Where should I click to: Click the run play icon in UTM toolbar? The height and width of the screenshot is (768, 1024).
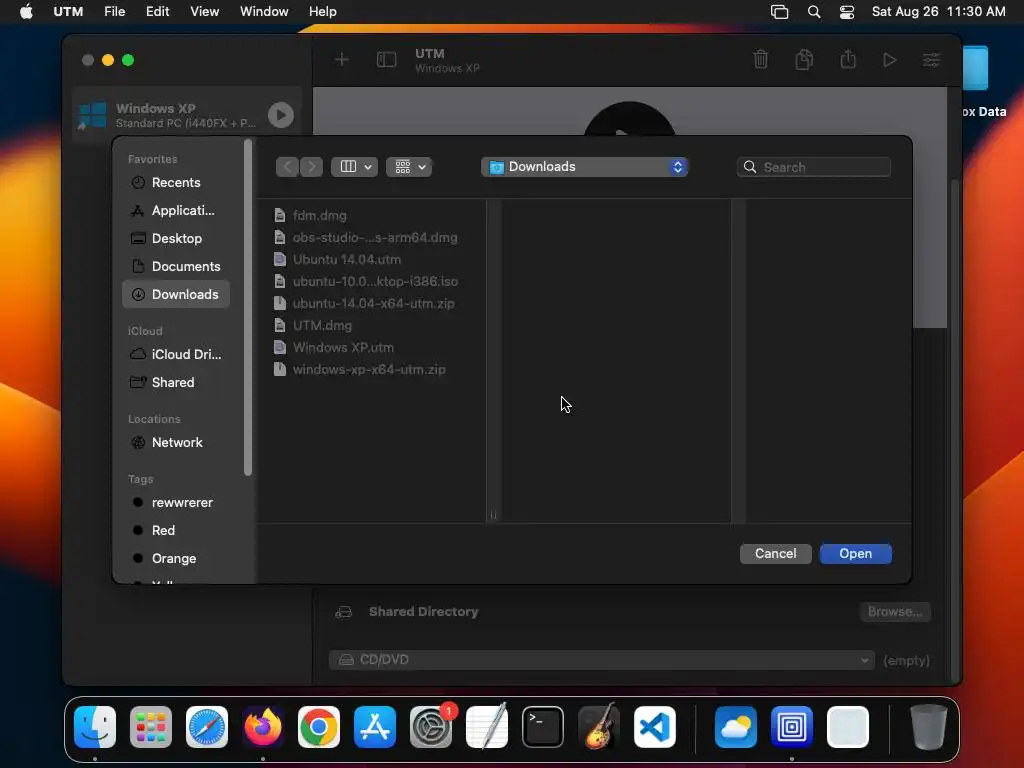(x=889, y=60)
